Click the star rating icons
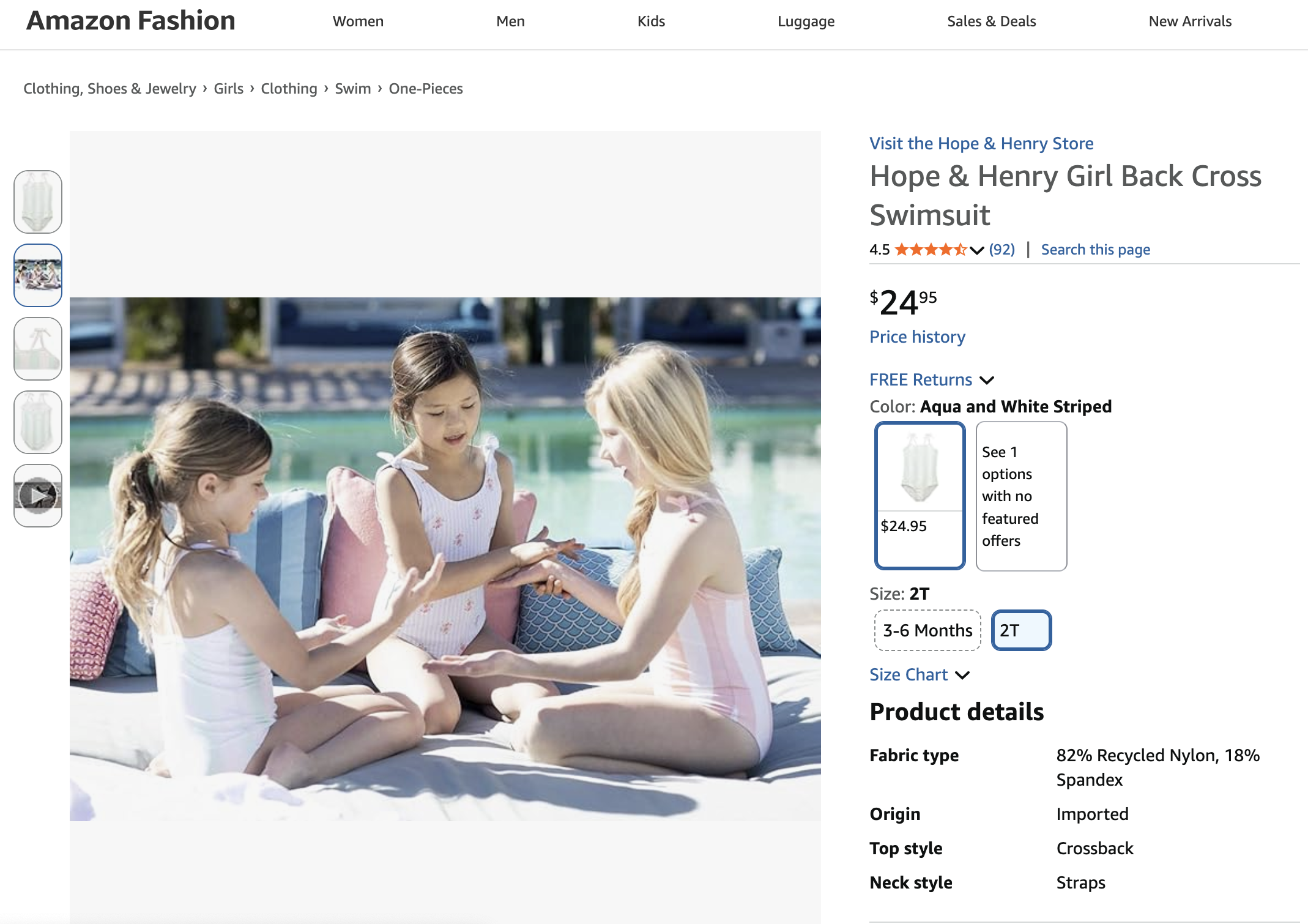The image size is (1308, 924). click(930, 250)
